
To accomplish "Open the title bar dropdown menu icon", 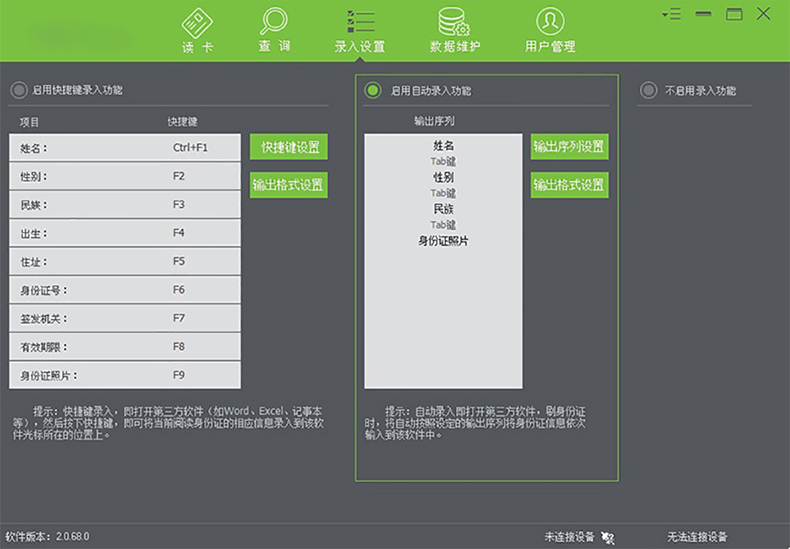I will click(x=670, y=14).
